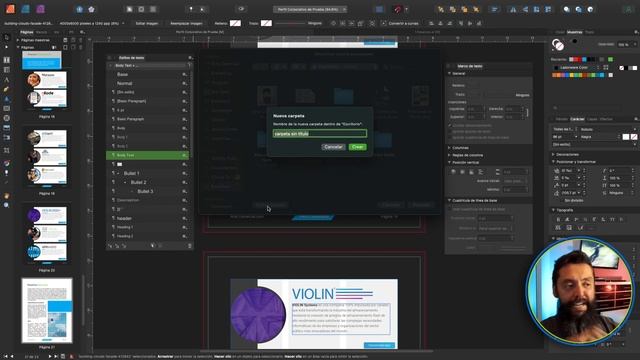Switch to the Publisher persona icon
Screen dimensions: 640x360
click(10, 9)
